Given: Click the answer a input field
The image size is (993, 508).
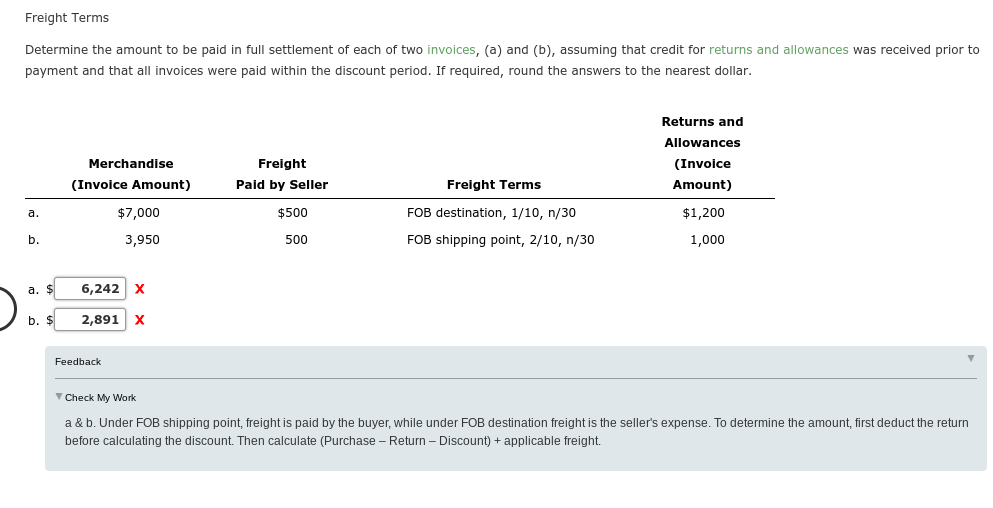Looking at the screenshot, I should point(90,289).
